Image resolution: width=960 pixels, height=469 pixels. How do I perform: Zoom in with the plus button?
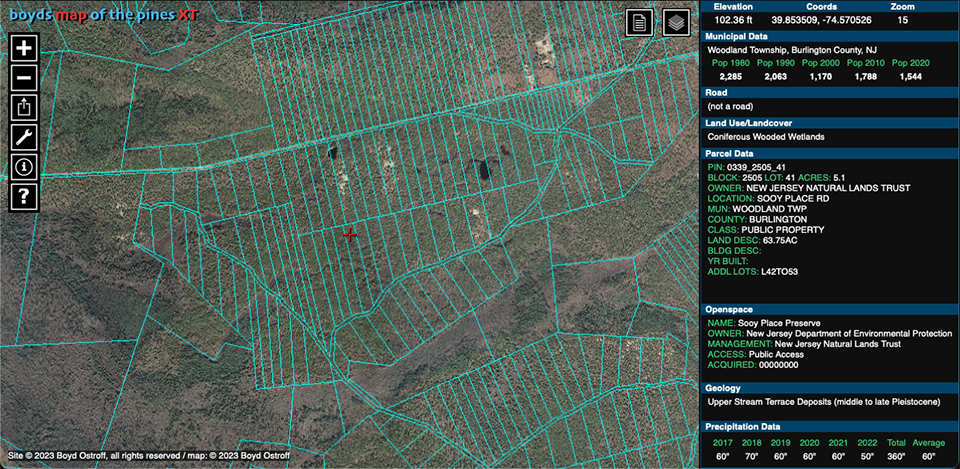(24, 48)
